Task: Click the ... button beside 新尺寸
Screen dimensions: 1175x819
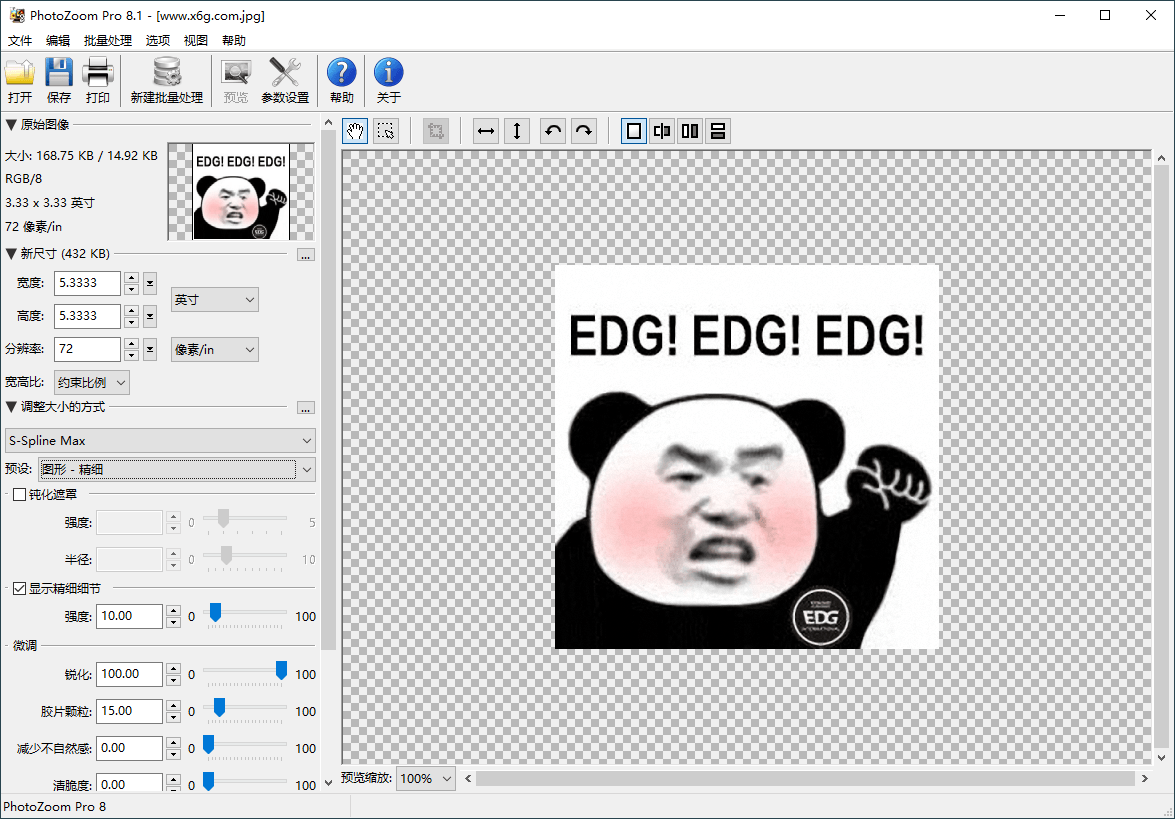Action: point(306,254)
